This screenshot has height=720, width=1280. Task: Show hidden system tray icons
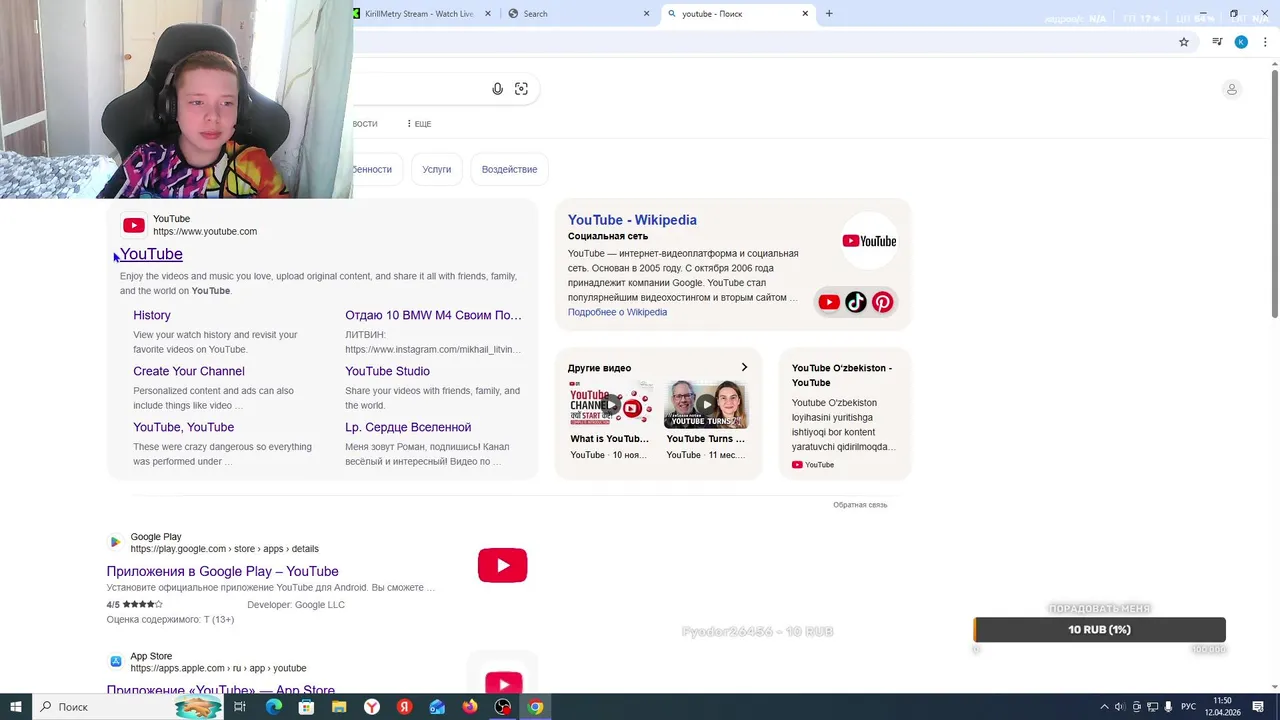click(x=1104, y=707)
